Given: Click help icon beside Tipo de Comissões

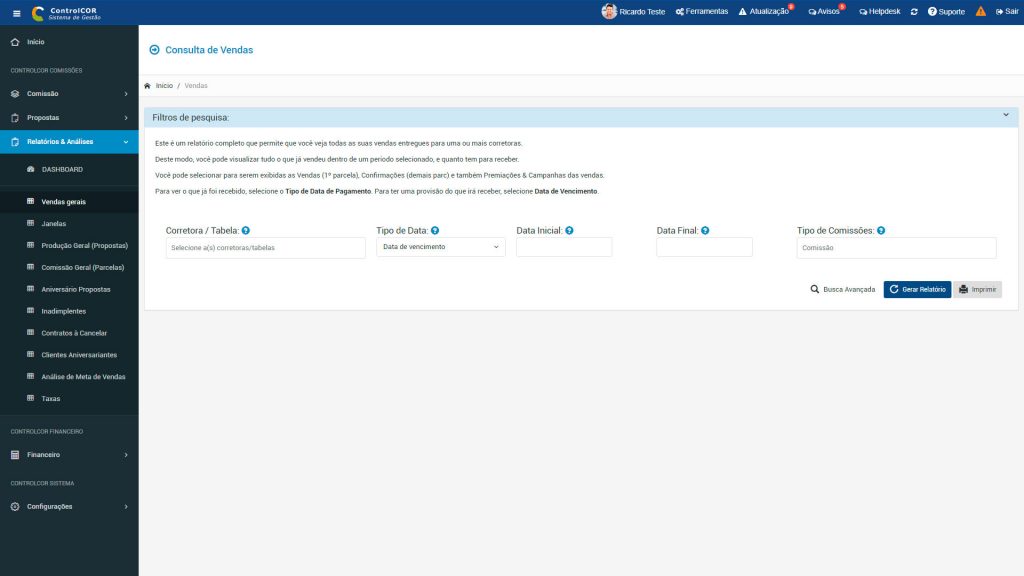Looking at the screenshot, I should tap(881, 231).
